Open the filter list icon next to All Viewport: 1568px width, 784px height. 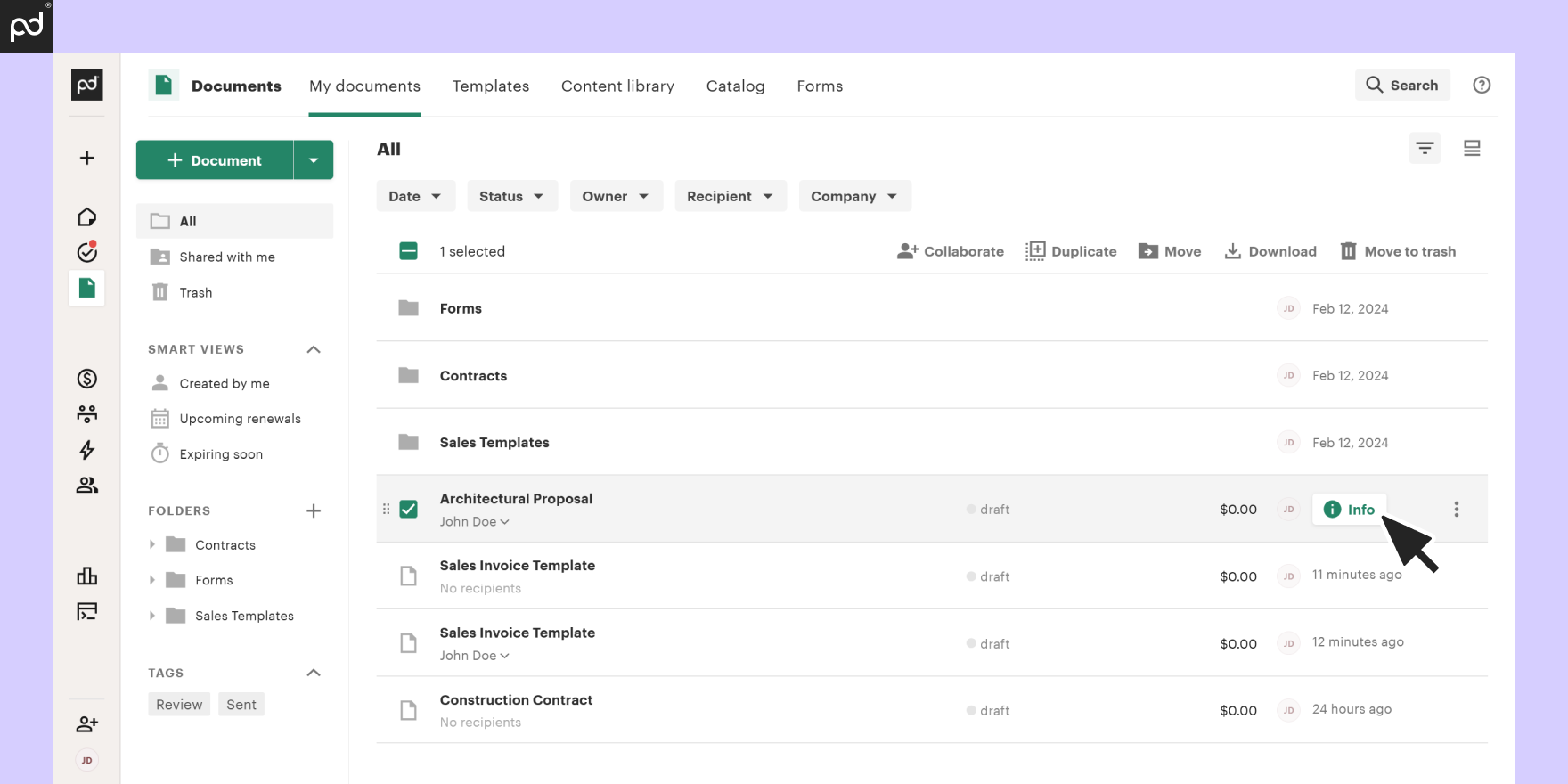click(1425, 148)
